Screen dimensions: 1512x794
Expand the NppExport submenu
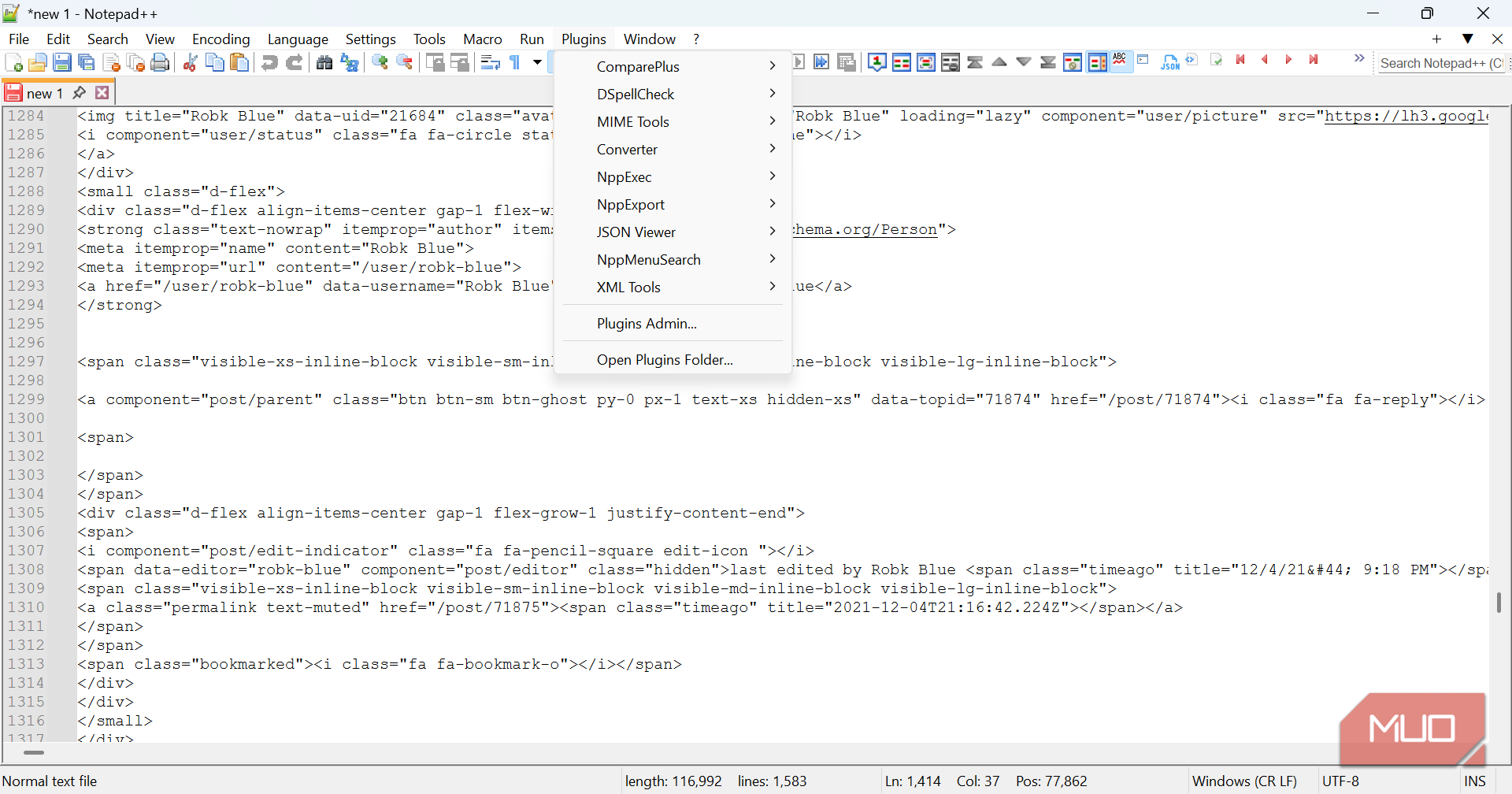tap(673, 205)
